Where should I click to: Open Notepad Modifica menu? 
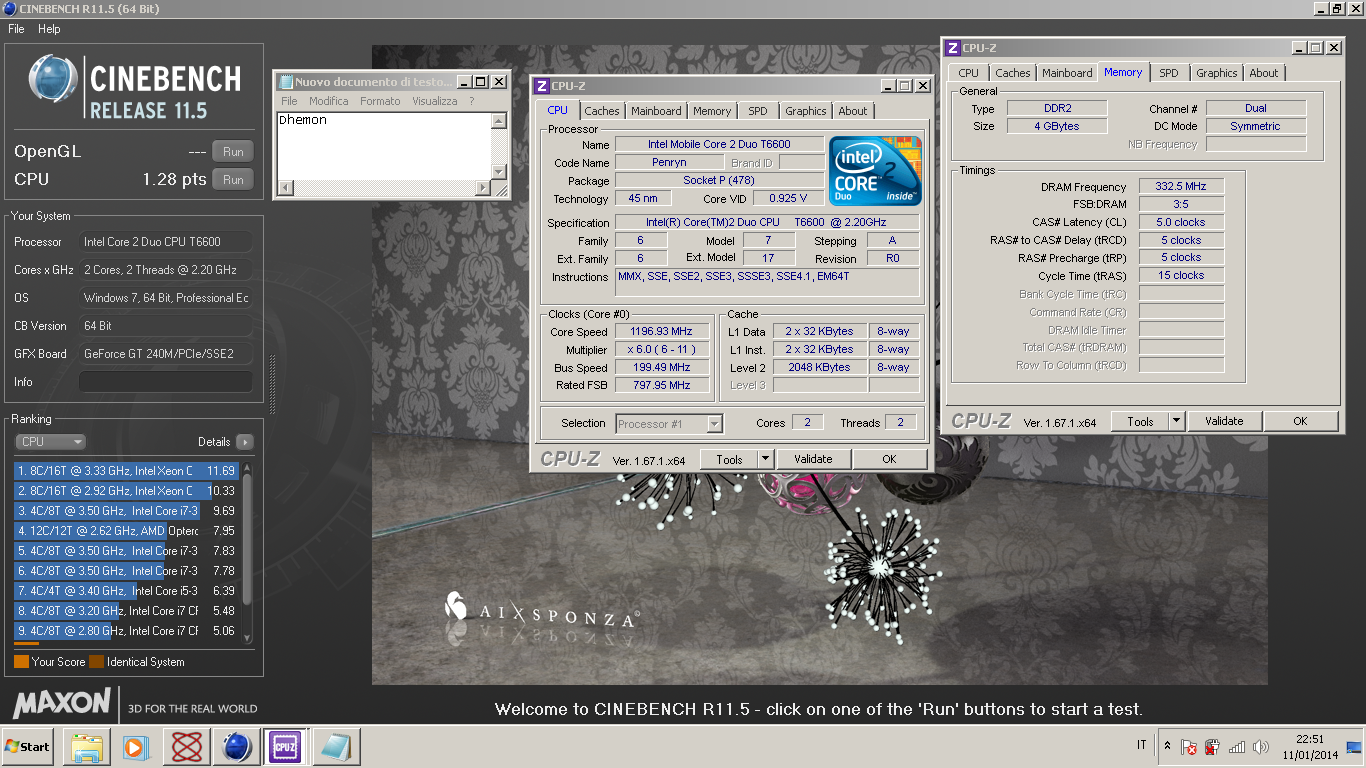[329, 101]
